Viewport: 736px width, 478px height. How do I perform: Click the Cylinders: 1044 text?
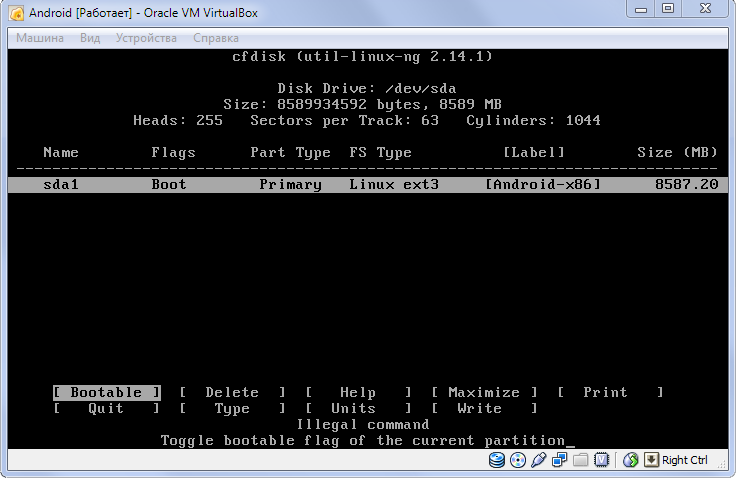coord(534,121)
